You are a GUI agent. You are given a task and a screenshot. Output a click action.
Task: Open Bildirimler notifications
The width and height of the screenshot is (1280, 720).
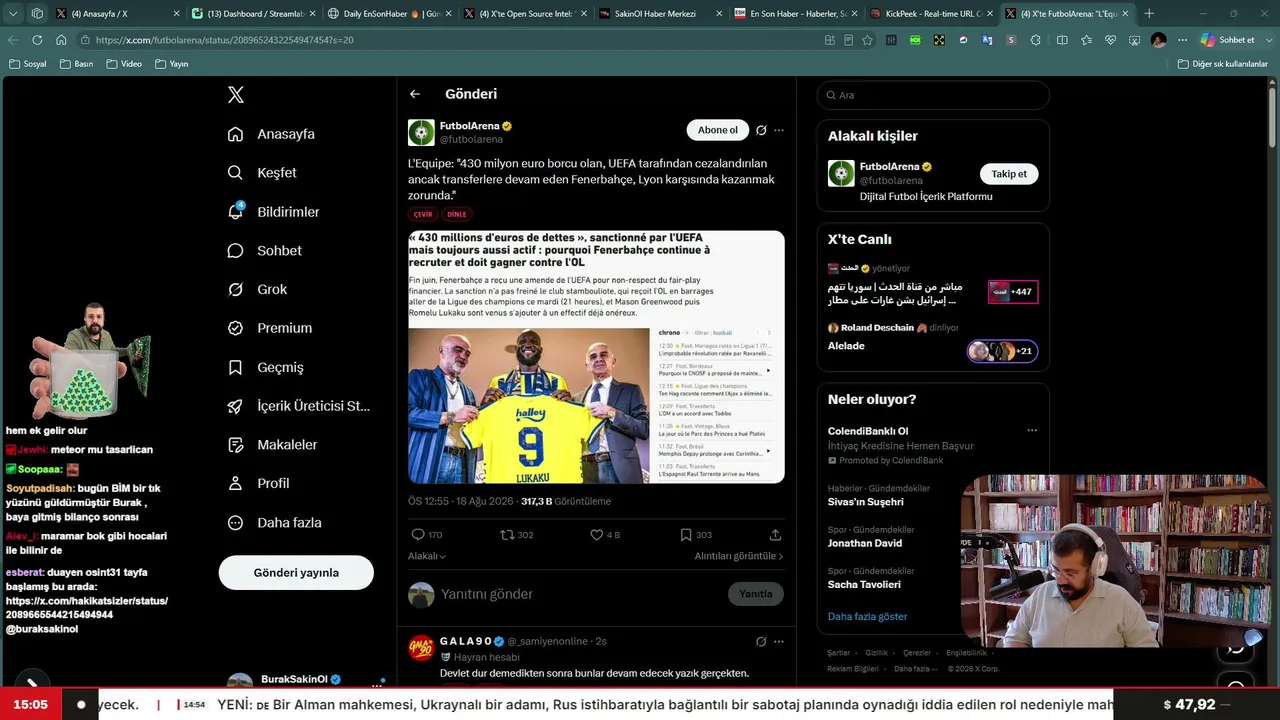(x=274, y=212)
